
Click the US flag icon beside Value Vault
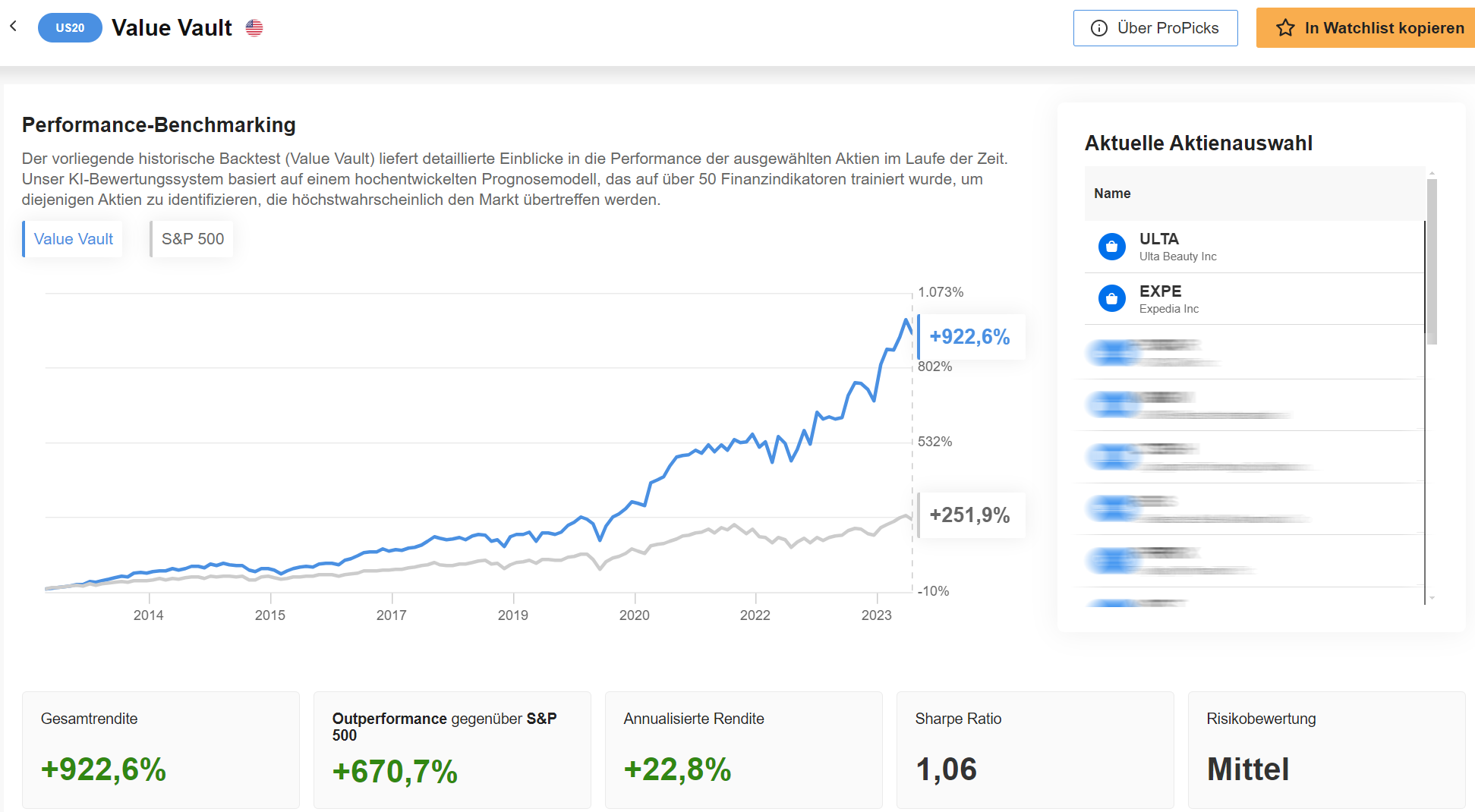[254, 28]
